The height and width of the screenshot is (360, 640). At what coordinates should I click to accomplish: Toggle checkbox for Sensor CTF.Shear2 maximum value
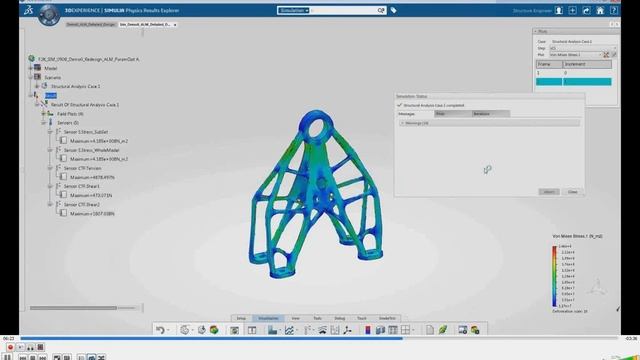pos(63,213)
